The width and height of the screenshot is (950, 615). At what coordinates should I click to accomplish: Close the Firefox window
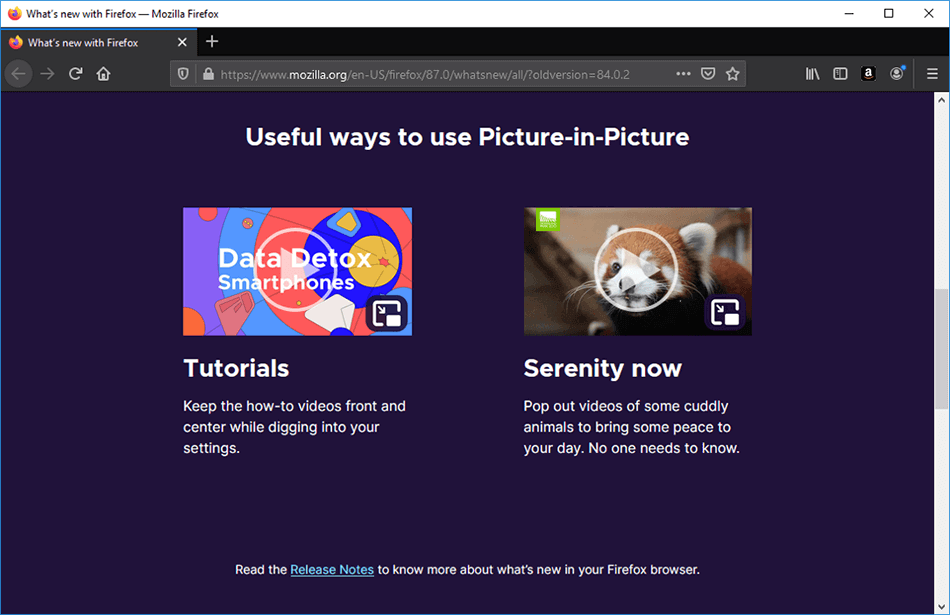coord(928,13)
